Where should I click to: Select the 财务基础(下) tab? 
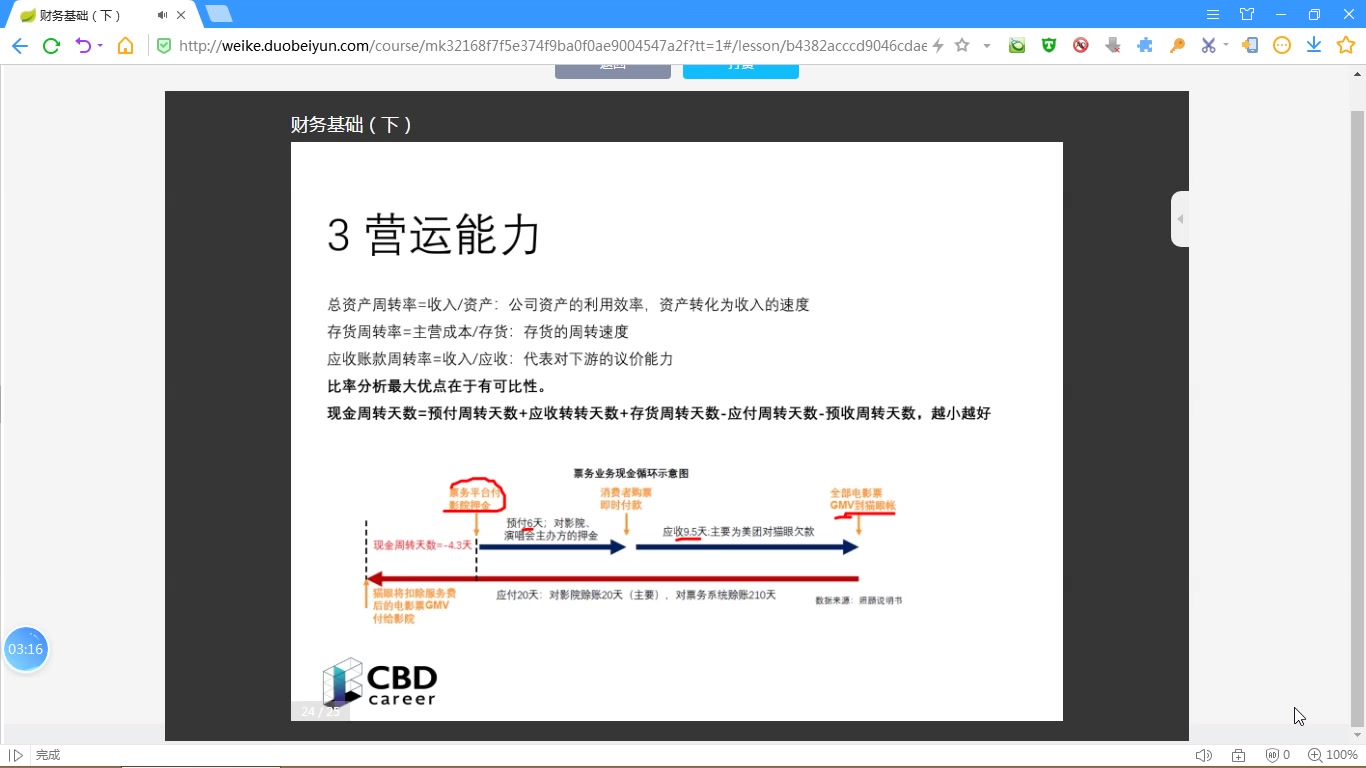(102, 15)
